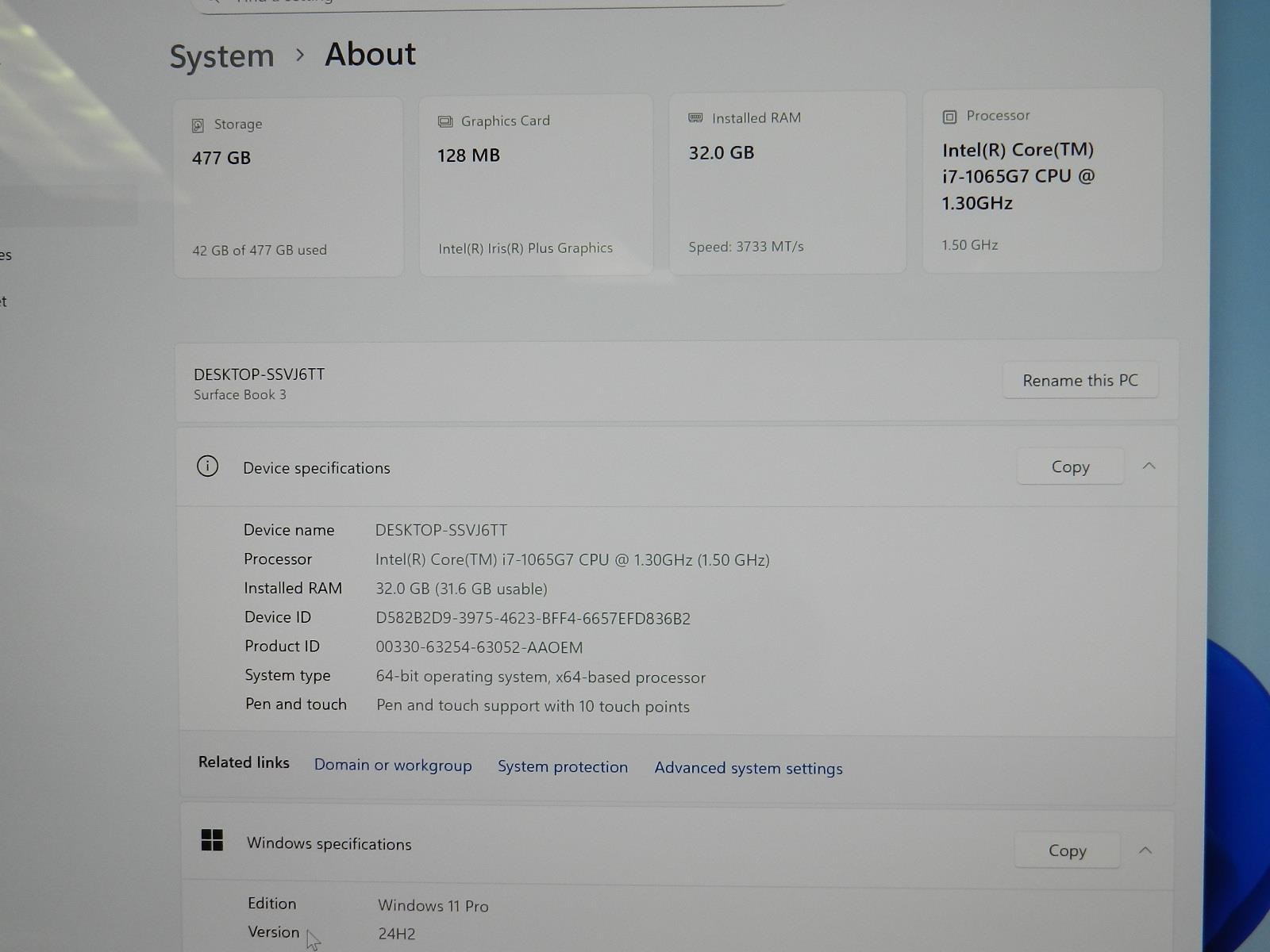Click the Rename this PC button
1270x952 pixels.
click(1080, 380)
